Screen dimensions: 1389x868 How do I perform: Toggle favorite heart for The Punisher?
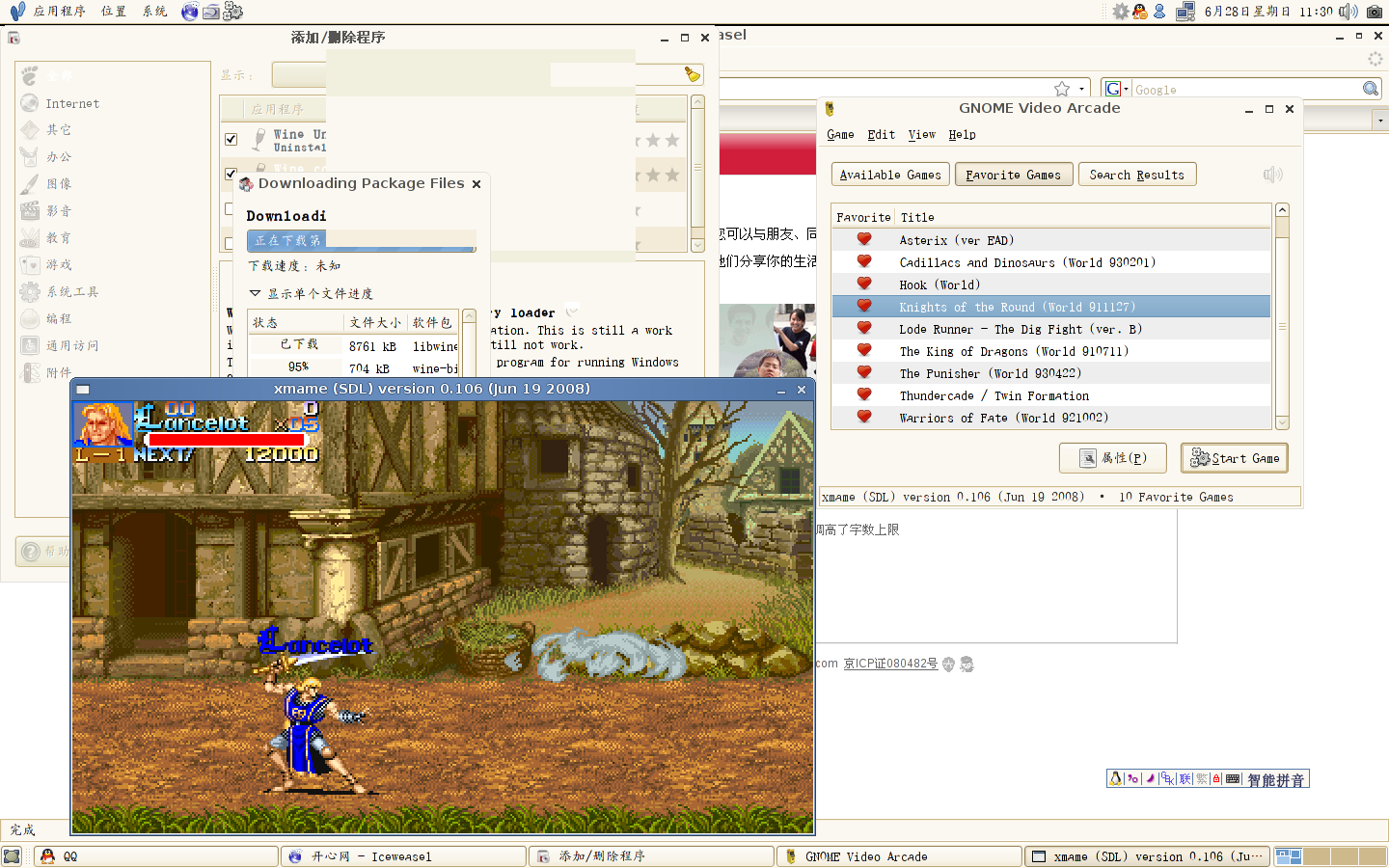click(864, 372)
